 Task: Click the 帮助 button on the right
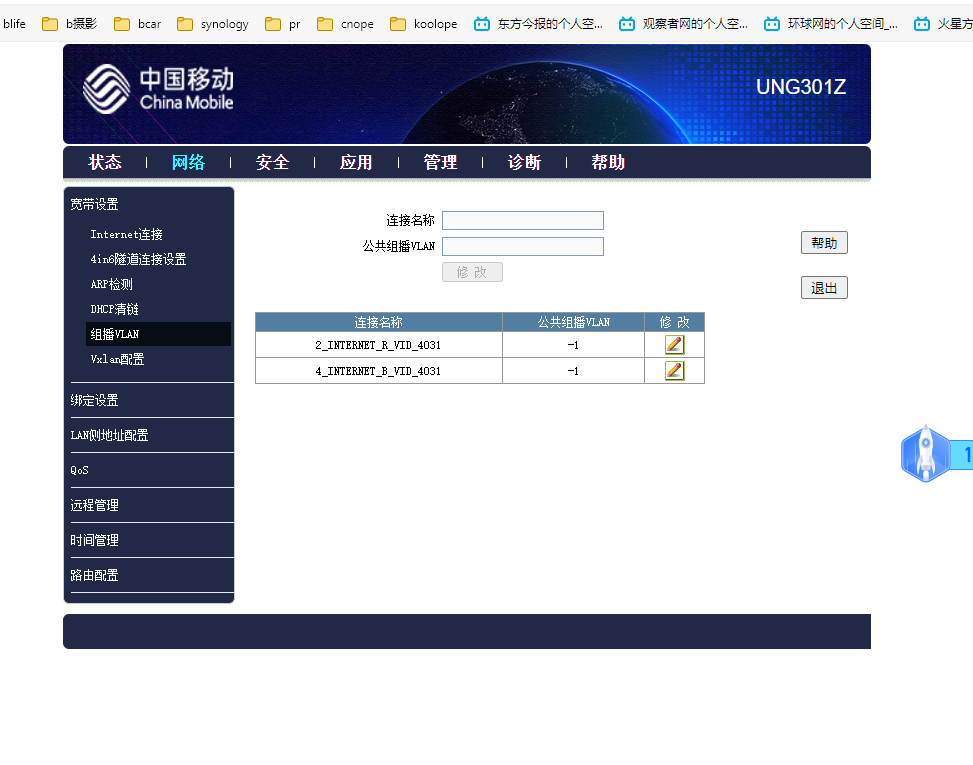[x=824, y=243]
